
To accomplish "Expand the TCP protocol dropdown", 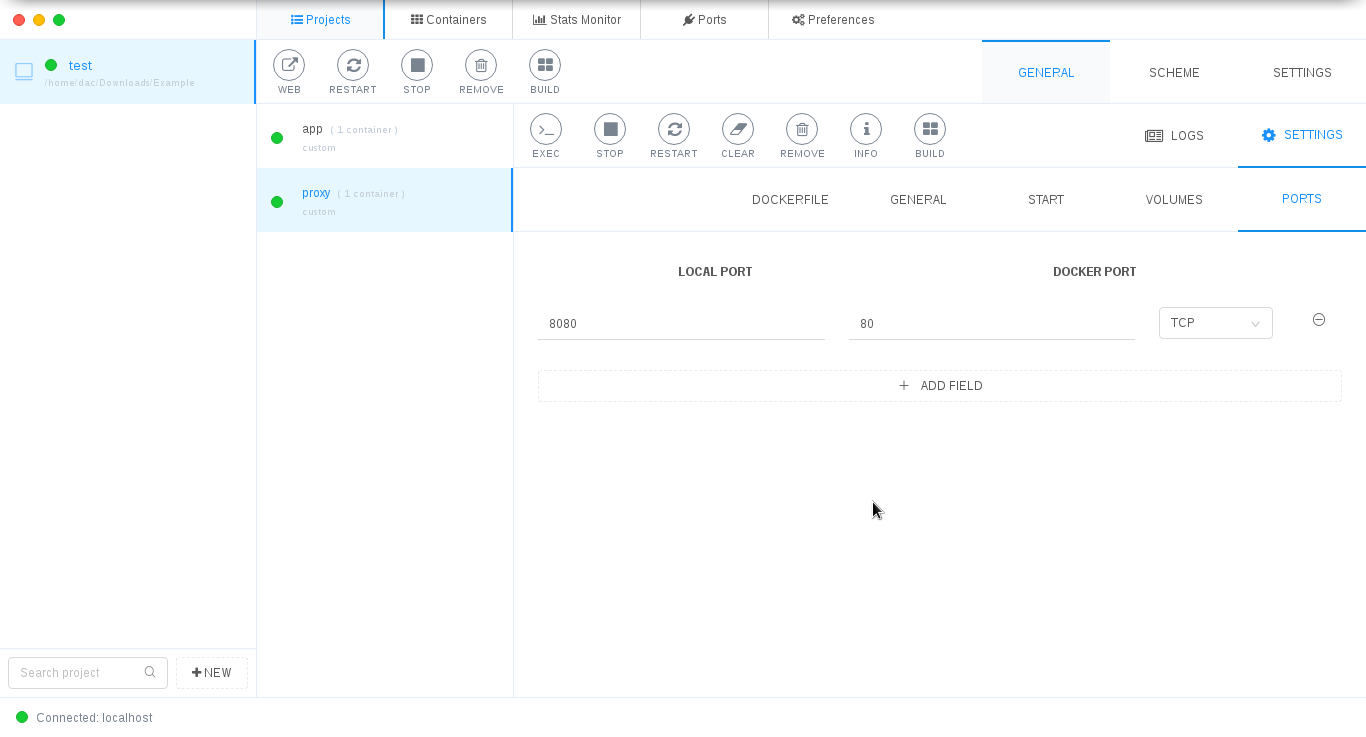I will point(1215,323).
